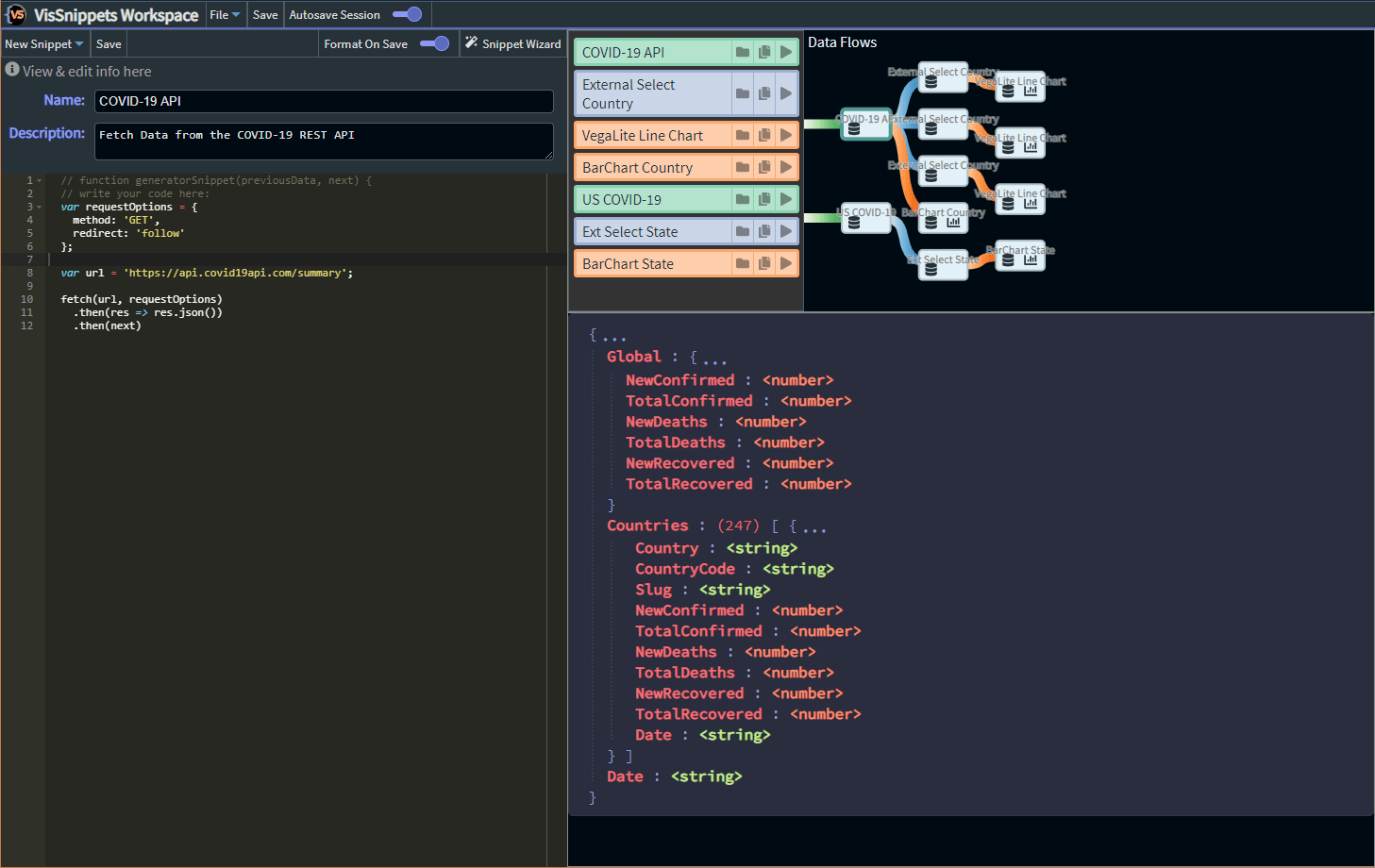
Task: Launch the Snippet Wizard
Action: pyautogui.click(x=512, y=43)
